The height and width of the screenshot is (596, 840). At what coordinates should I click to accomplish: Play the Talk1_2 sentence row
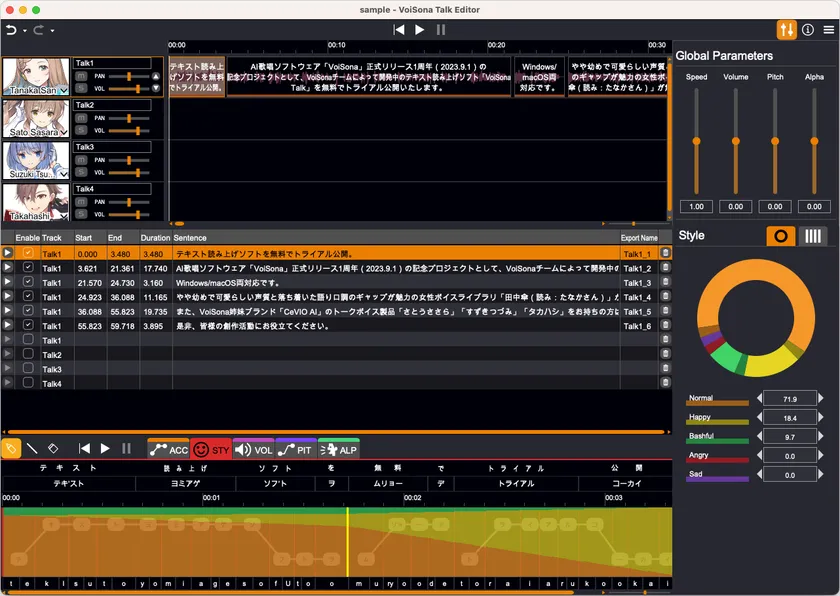8,269
